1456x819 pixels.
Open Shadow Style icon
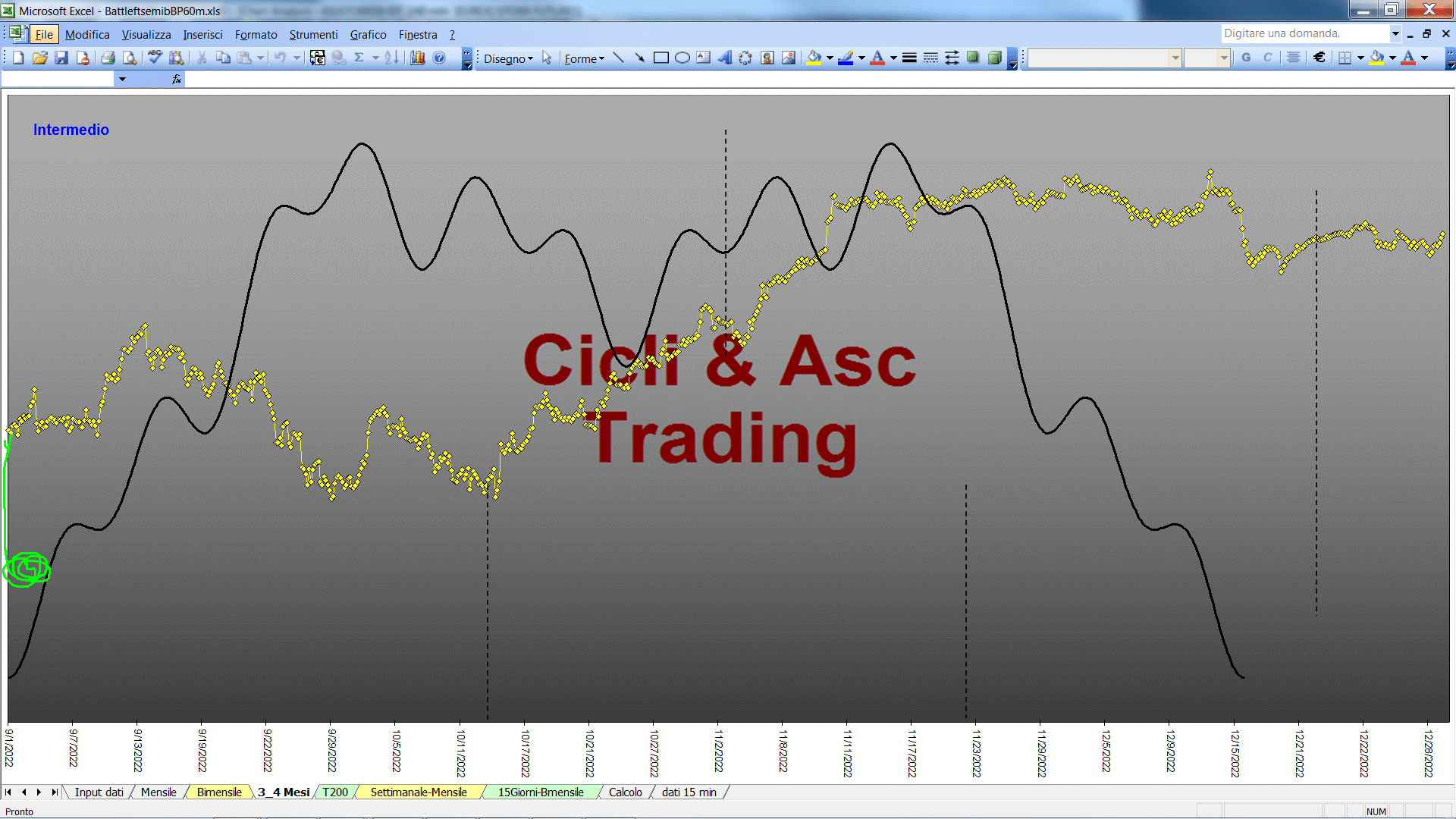point(973,58)
